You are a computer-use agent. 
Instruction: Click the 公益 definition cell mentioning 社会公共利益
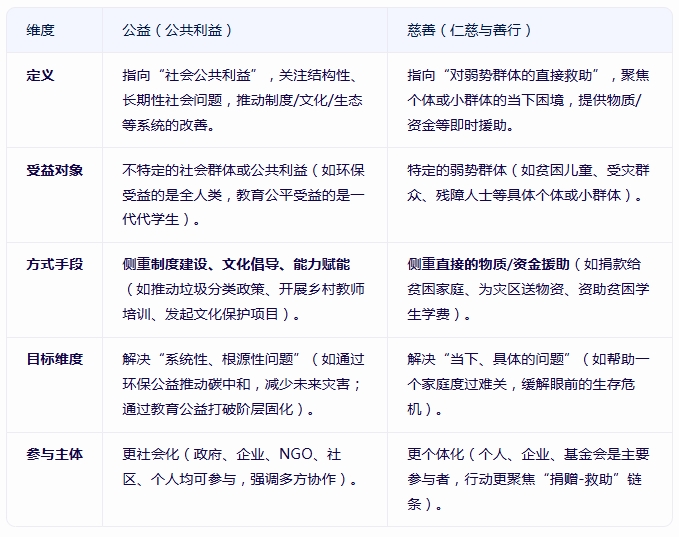click(x=243, y=100)
